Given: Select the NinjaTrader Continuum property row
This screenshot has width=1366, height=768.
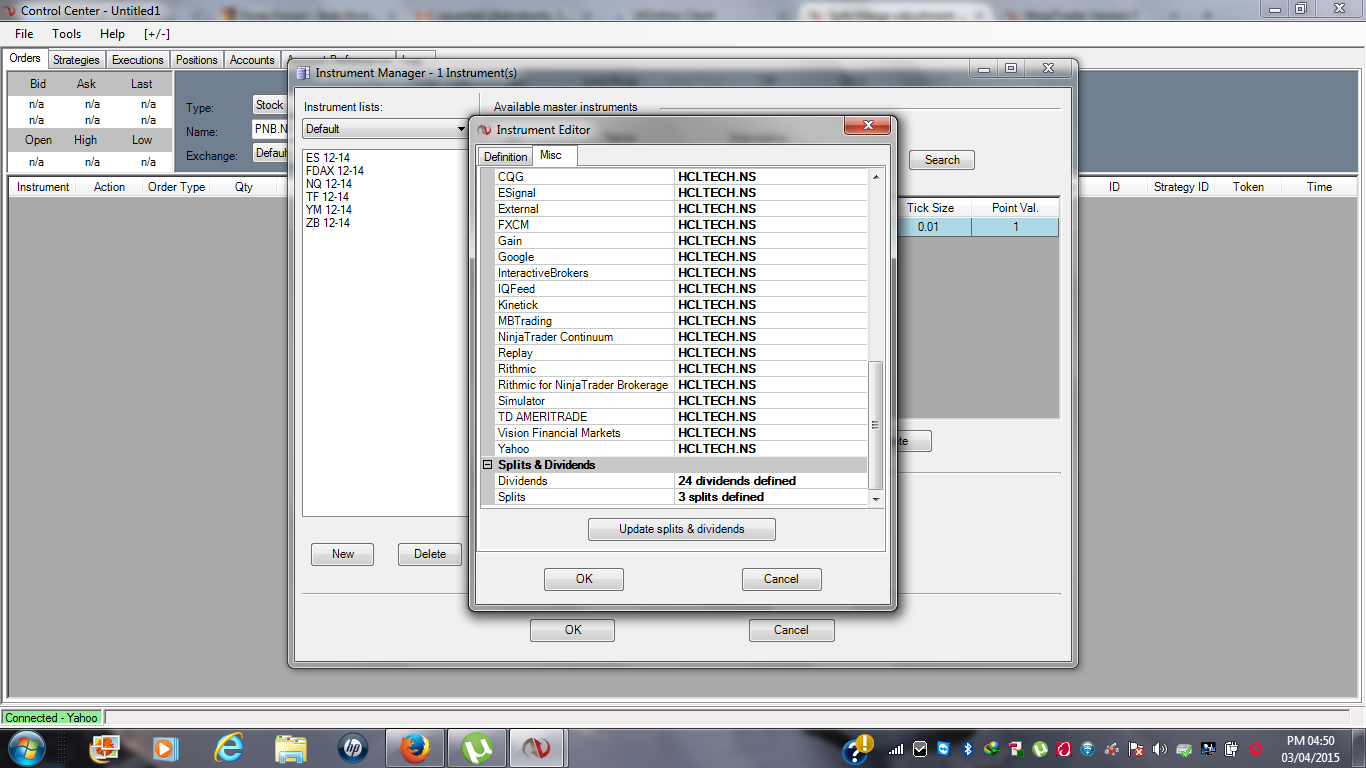Looking at the screenshot, I should pyautogui.click(x=682, y=337).
